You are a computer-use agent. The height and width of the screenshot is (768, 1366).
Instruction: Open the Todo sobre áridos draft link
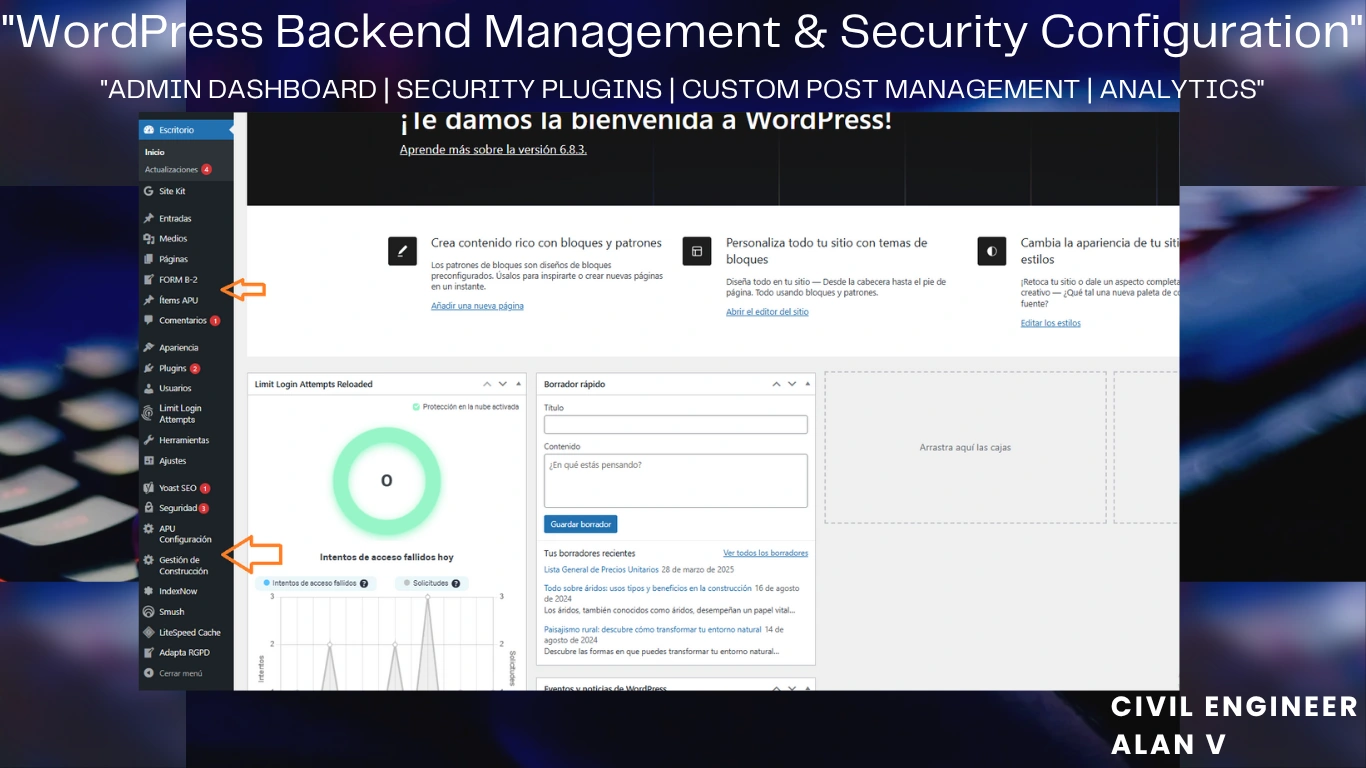[x=648, y=589]
